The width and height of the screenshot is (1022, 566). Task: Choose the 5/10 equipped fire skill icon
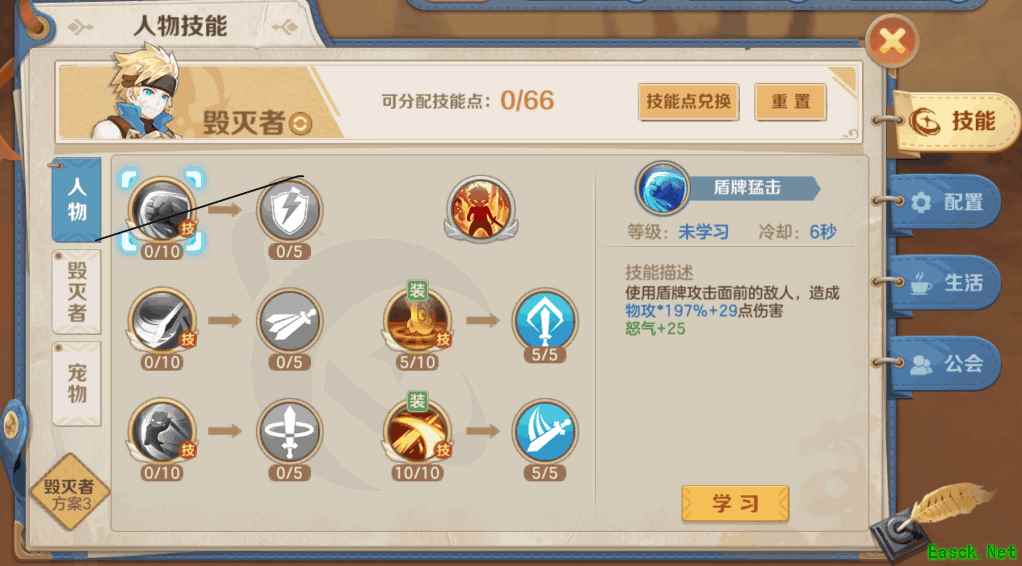(417, 320)
